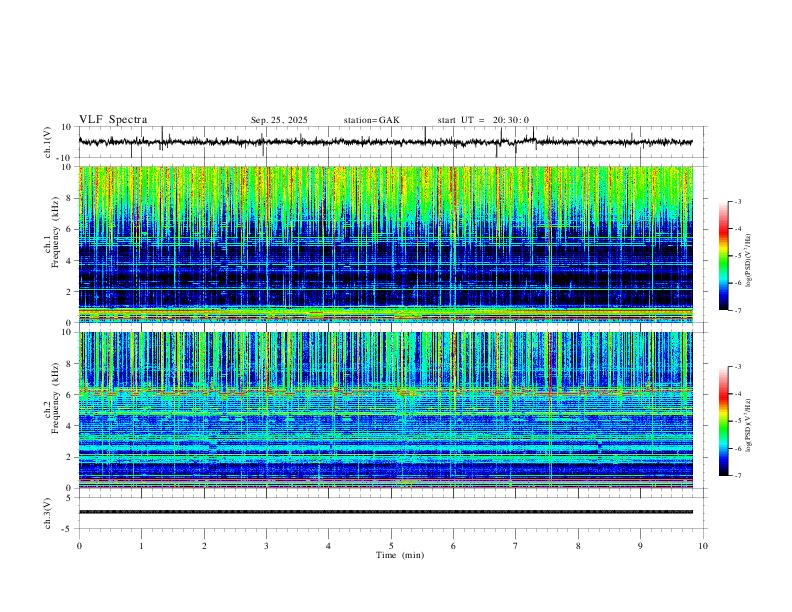Click the "5" tick on ch.3(V) axis
This screenshot has height=612, width=792.
click(69, 498)
